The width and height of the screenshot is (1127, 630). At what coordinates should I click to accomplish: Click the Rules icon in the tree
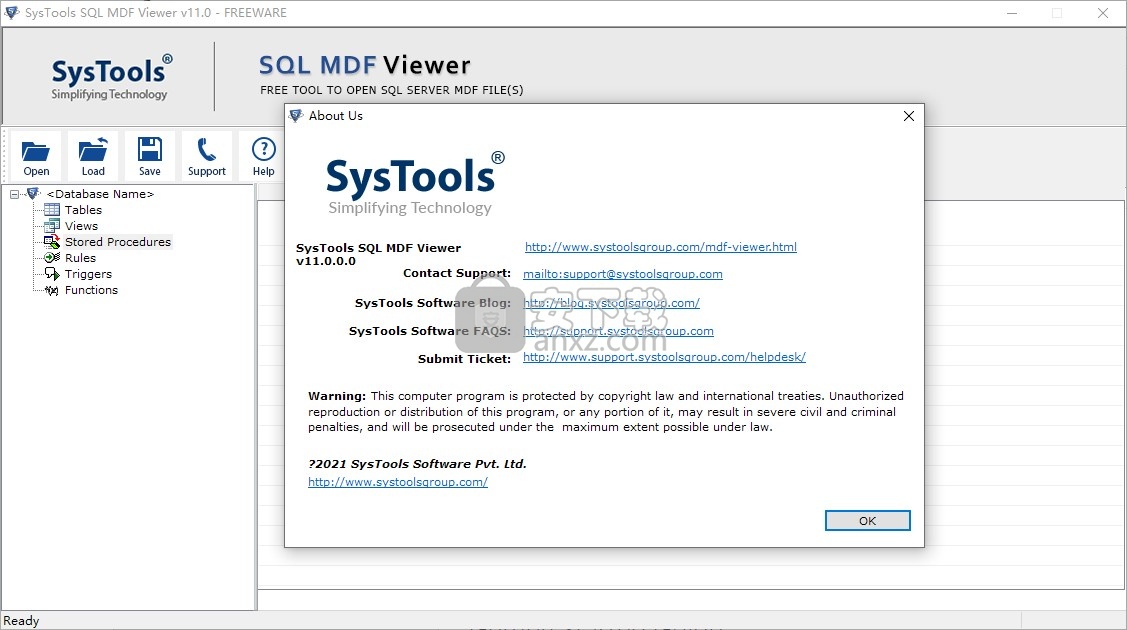[52, 258]
